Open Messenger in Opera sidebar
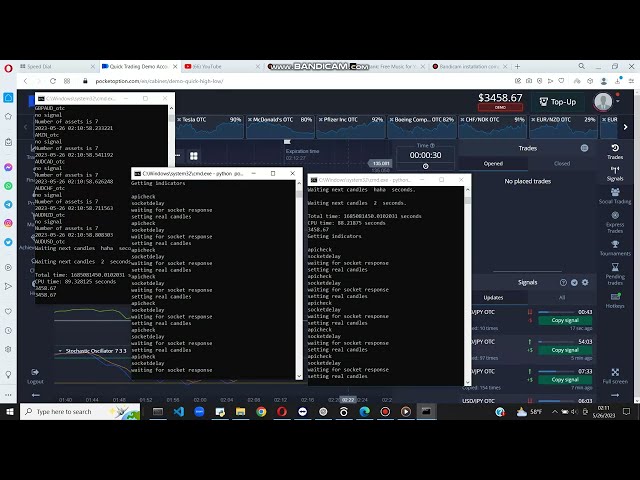The height and width of the screenshot is (480, 640). pos(8,167)
